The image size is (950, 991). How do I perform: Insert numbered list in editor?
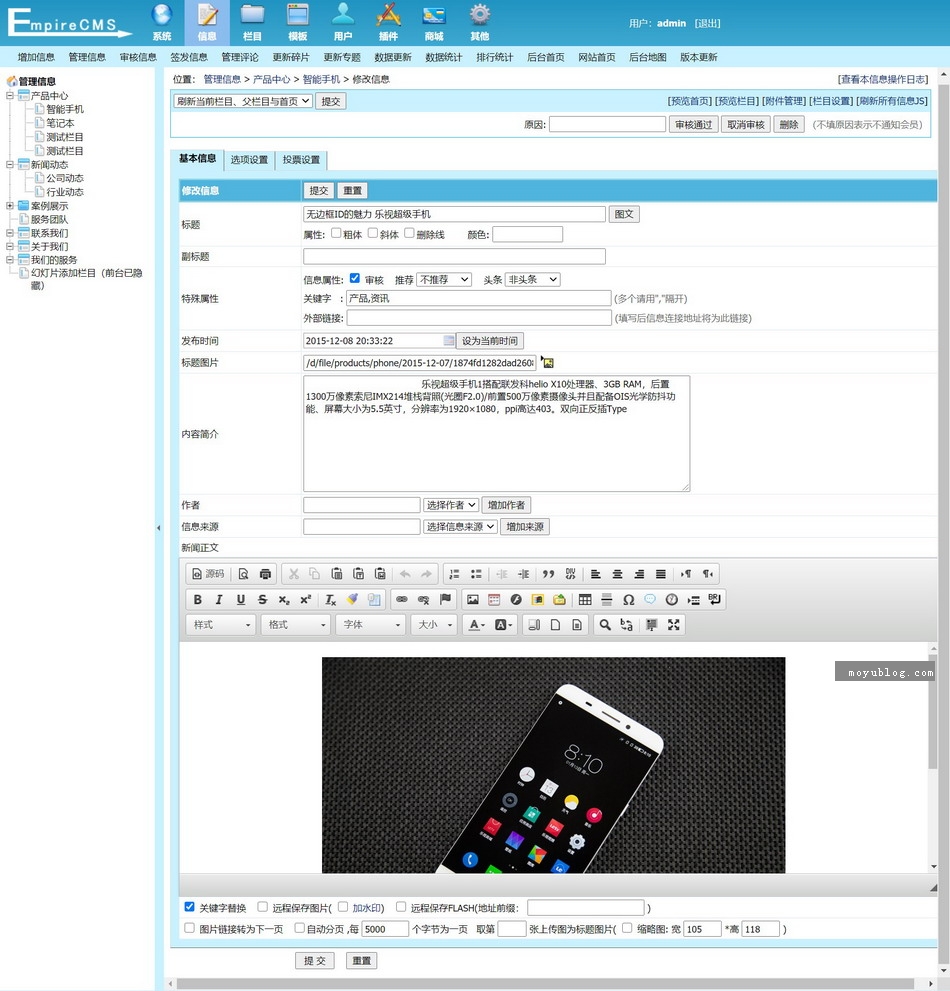coord(454,574)
